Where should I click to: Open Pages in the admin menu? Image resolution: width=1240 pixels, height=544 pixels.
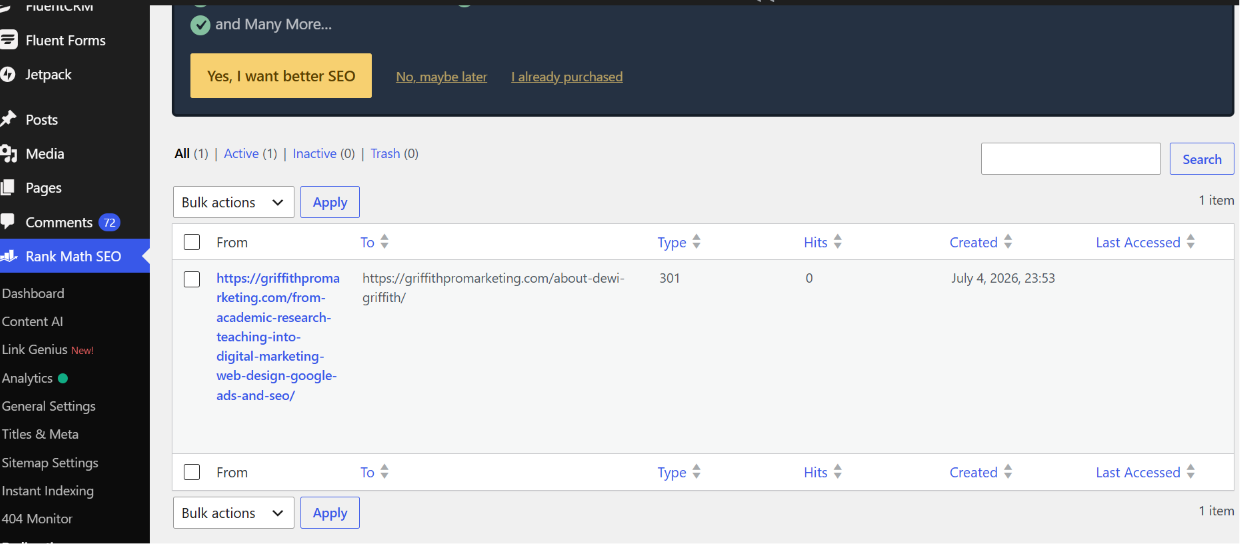point(44,187)
